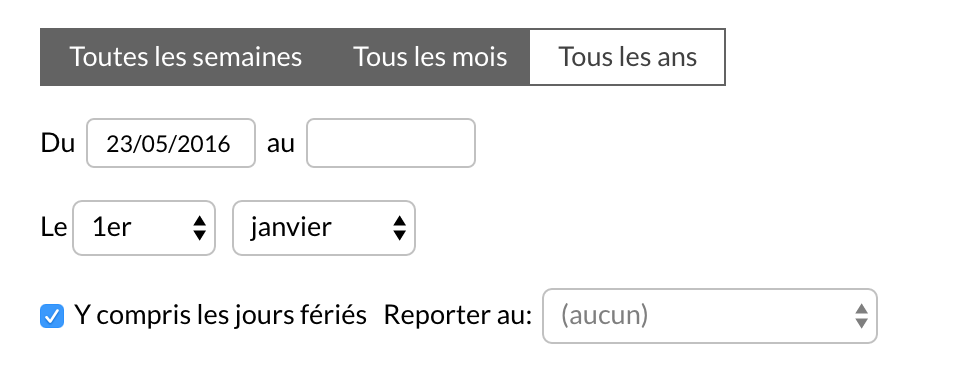
Task: Open the Tous les ans tab
Action: 627,57
